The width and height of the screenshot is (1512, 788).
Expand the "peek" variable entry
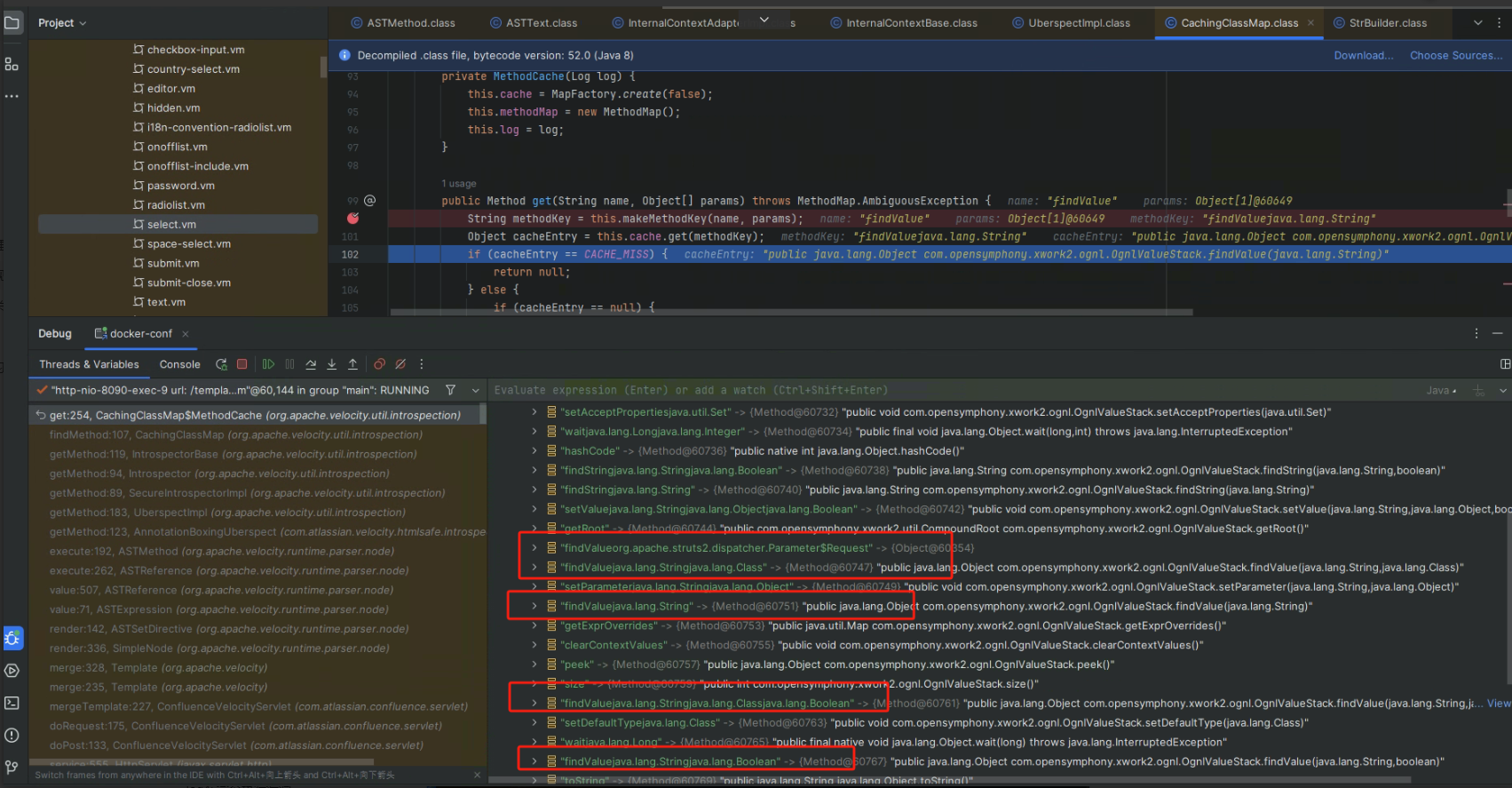tap(534, 665)
